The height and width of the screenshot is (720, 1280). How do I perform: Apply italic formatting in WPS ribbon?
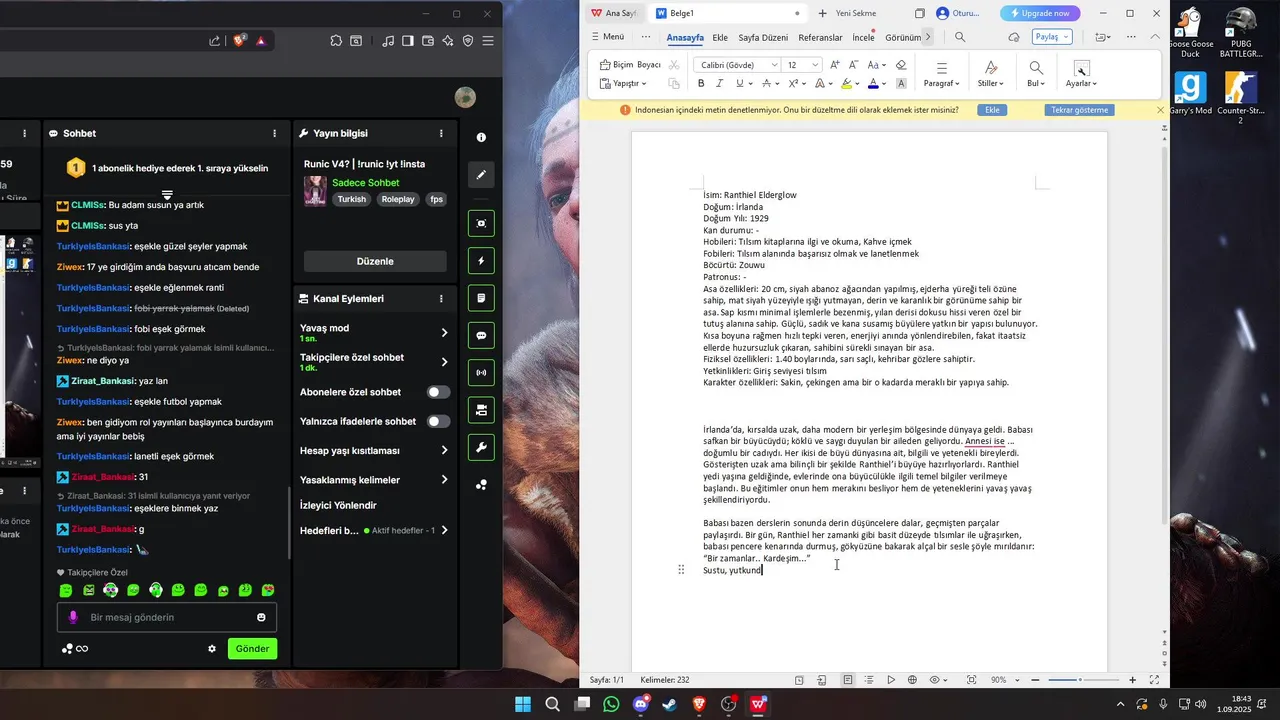(x=720, y=84)
